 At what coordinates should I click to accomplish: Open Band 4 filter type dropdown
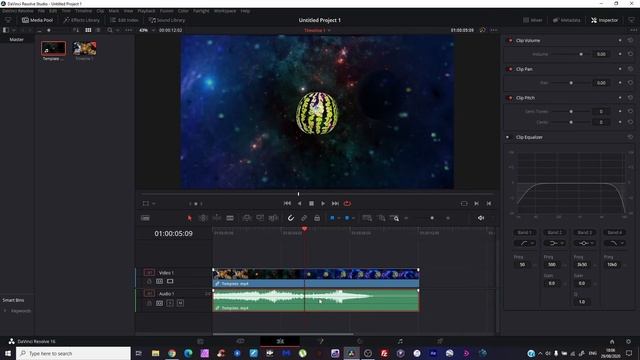click(x=615, y=243)
